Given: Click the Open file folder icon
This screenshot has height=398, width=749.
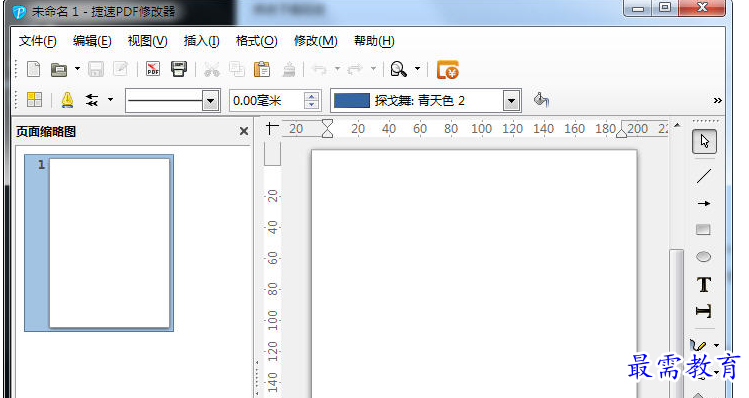Looking at the screenshot, I should 59,70.
